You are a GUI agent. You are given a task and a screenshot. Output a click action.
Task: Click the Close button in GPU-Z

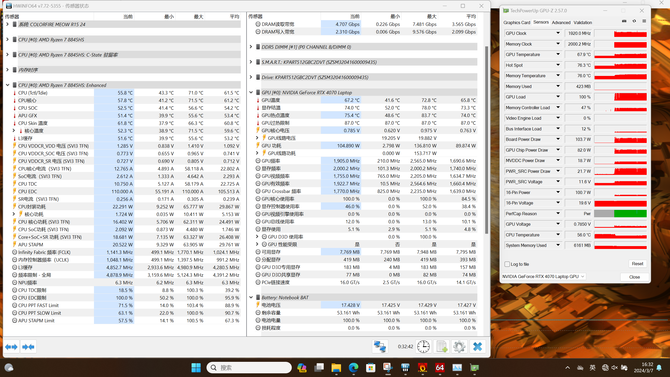pos(634,277)
